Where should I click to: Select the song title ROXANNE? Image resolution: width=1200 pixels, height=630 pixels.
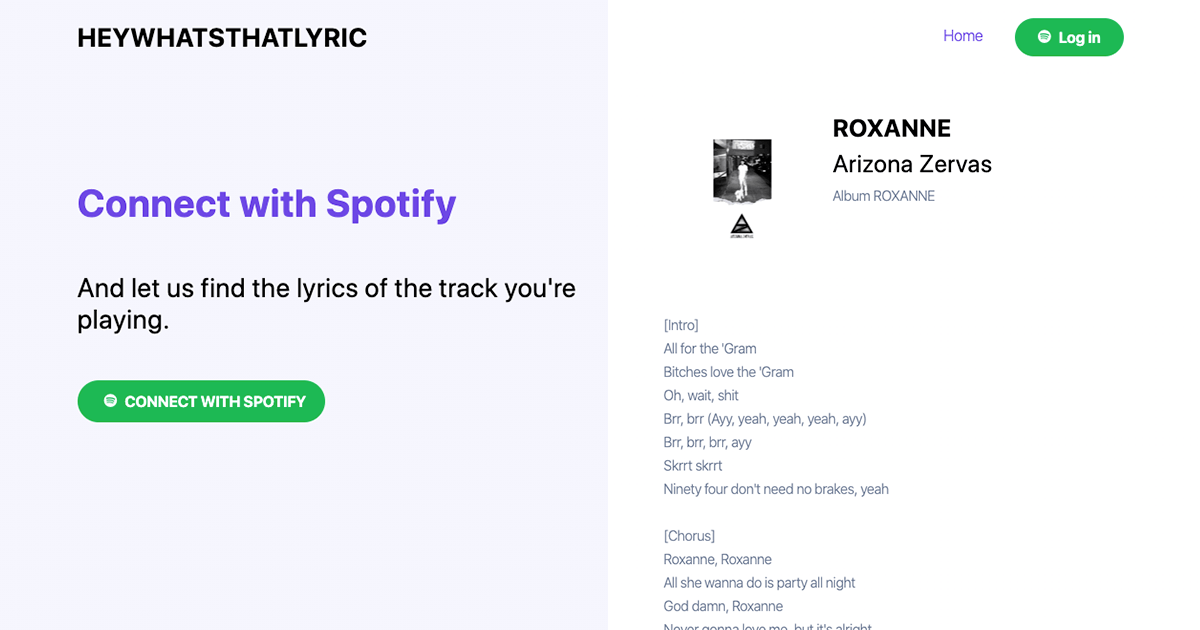click(891, 128)
